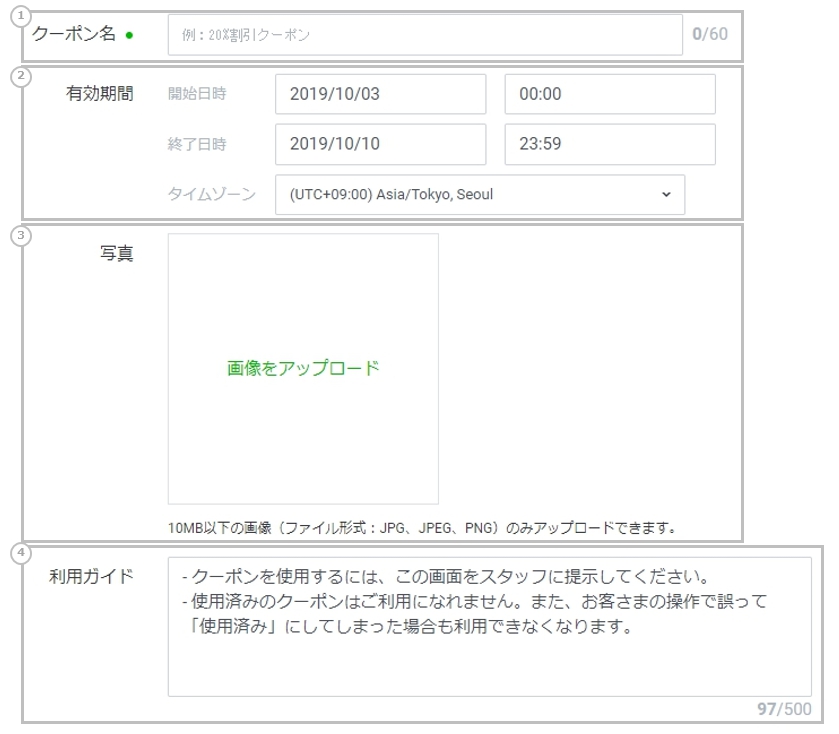Click the 写真 label

117,253
